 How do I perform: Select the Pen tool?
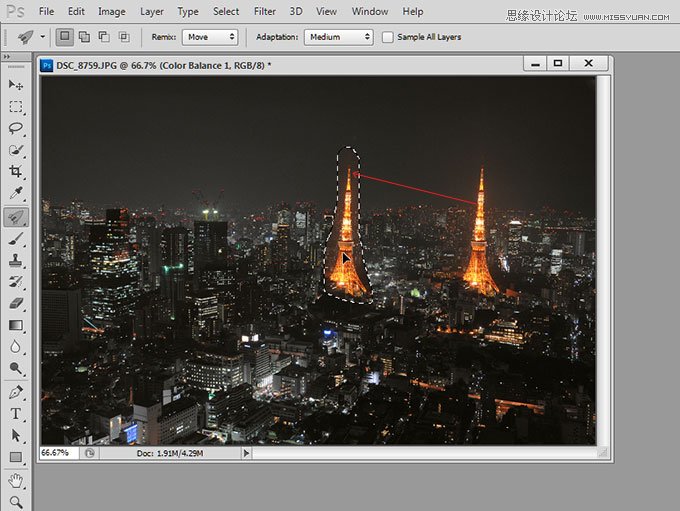point(16,391)
